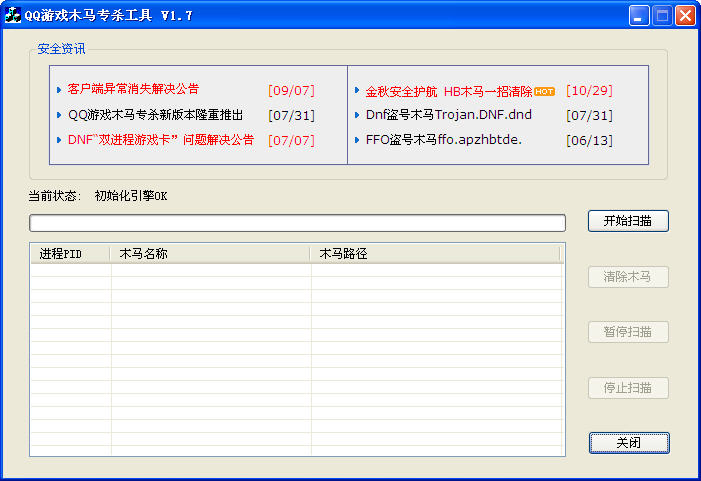Open the DNF"双进程游戏卡"问题解决公告 link

click(x=160, y=140)
